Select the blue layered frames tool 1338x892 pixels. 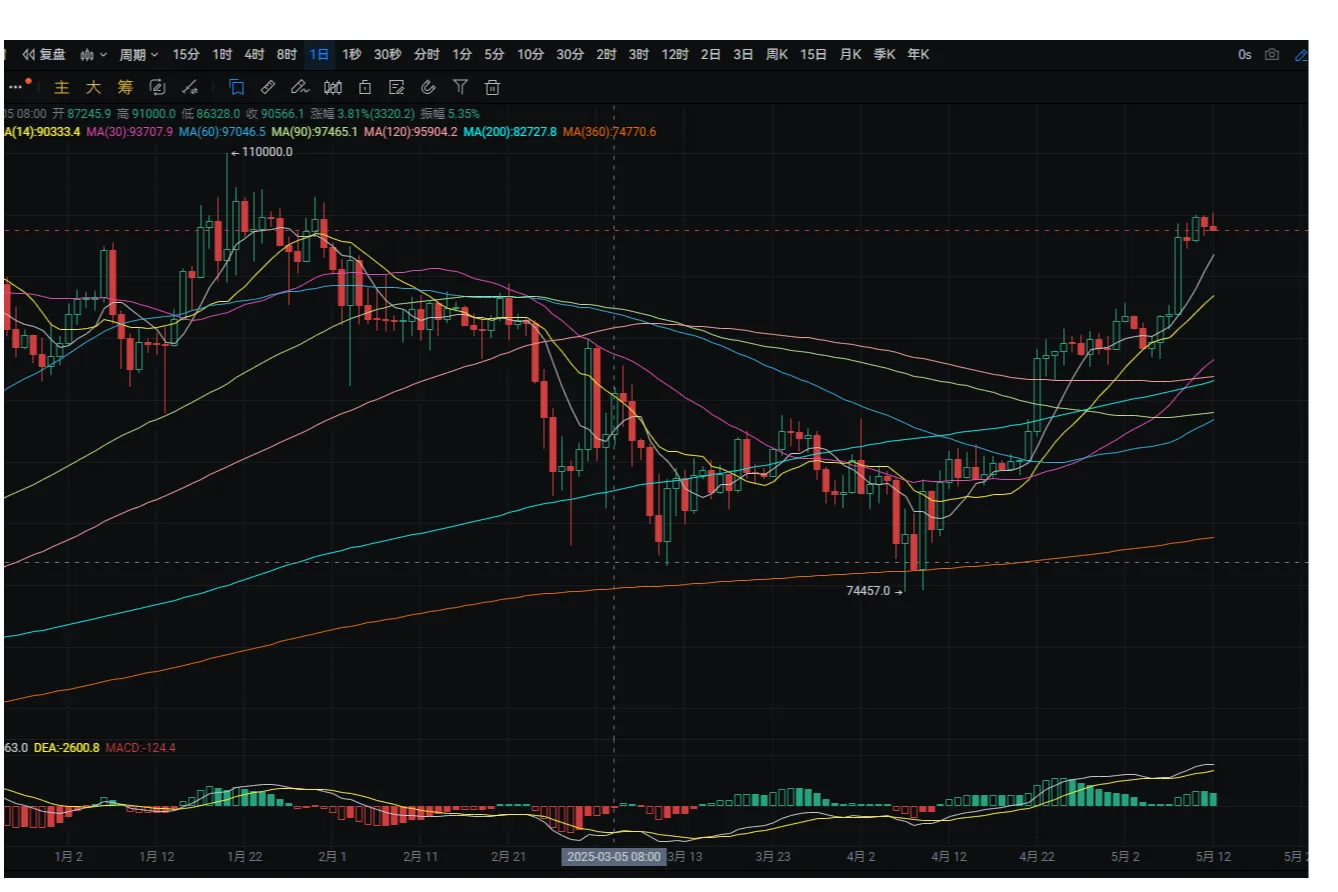click(237, 87)
